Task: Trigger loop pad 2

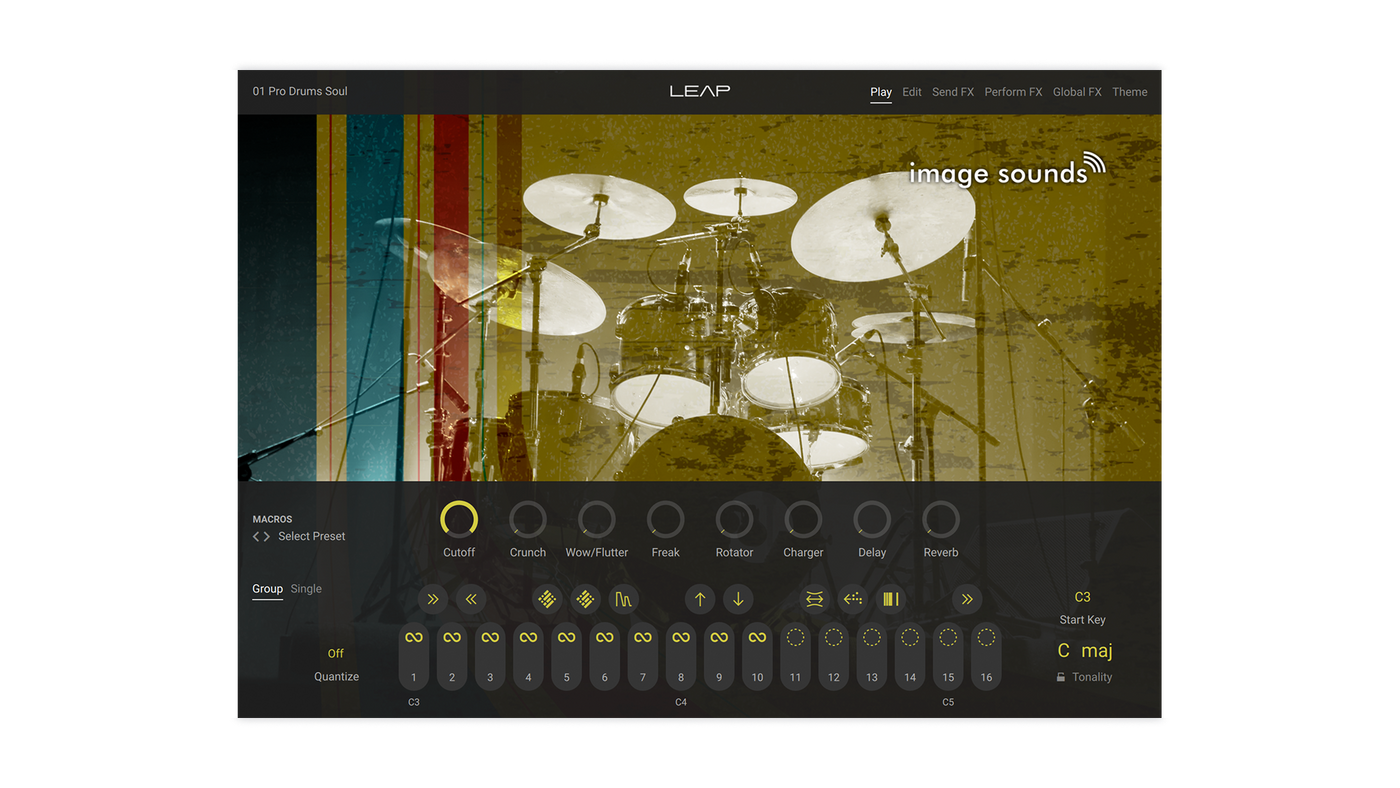Action: pyautogui.click(x=452, y=656)
